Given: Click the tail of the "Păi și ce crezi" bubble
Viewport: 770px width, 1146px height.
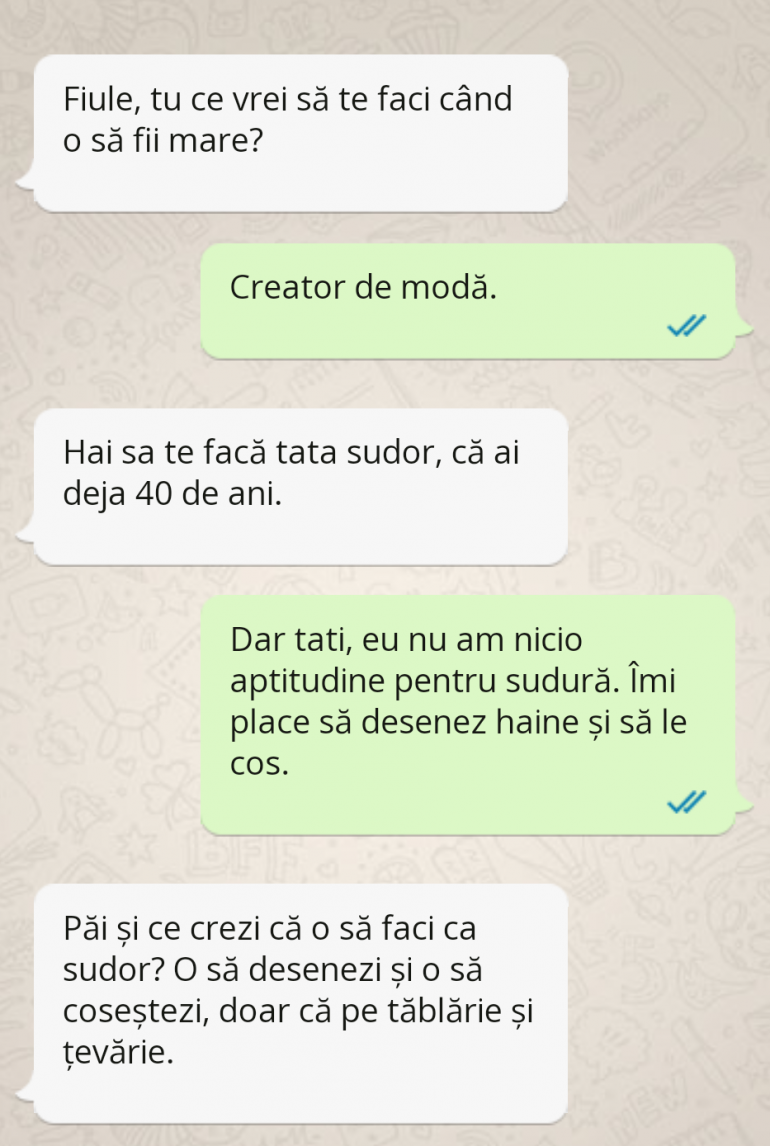Looking at the screenshot, I should click(26, 1091).
